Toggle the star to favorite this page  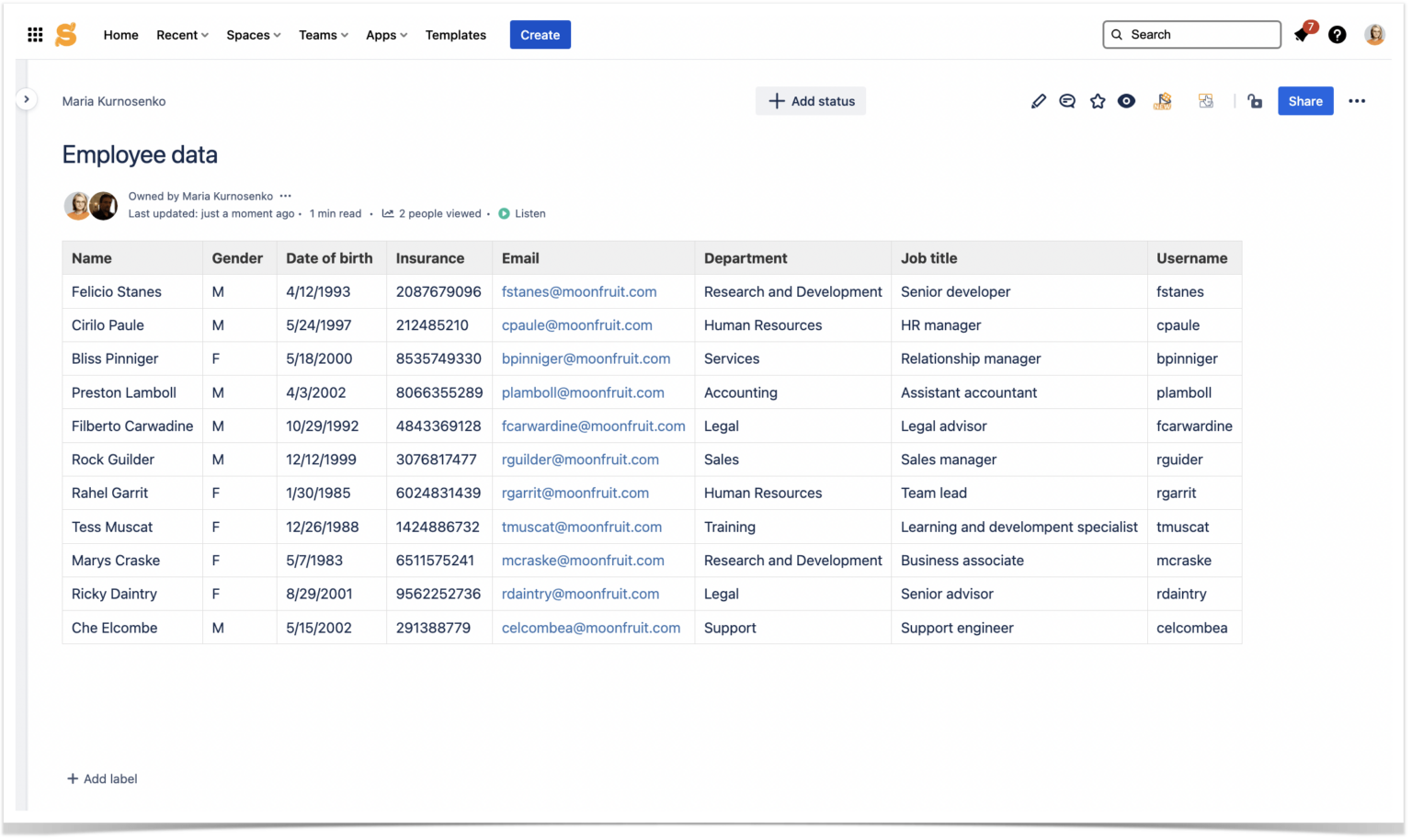point(1098,101)
